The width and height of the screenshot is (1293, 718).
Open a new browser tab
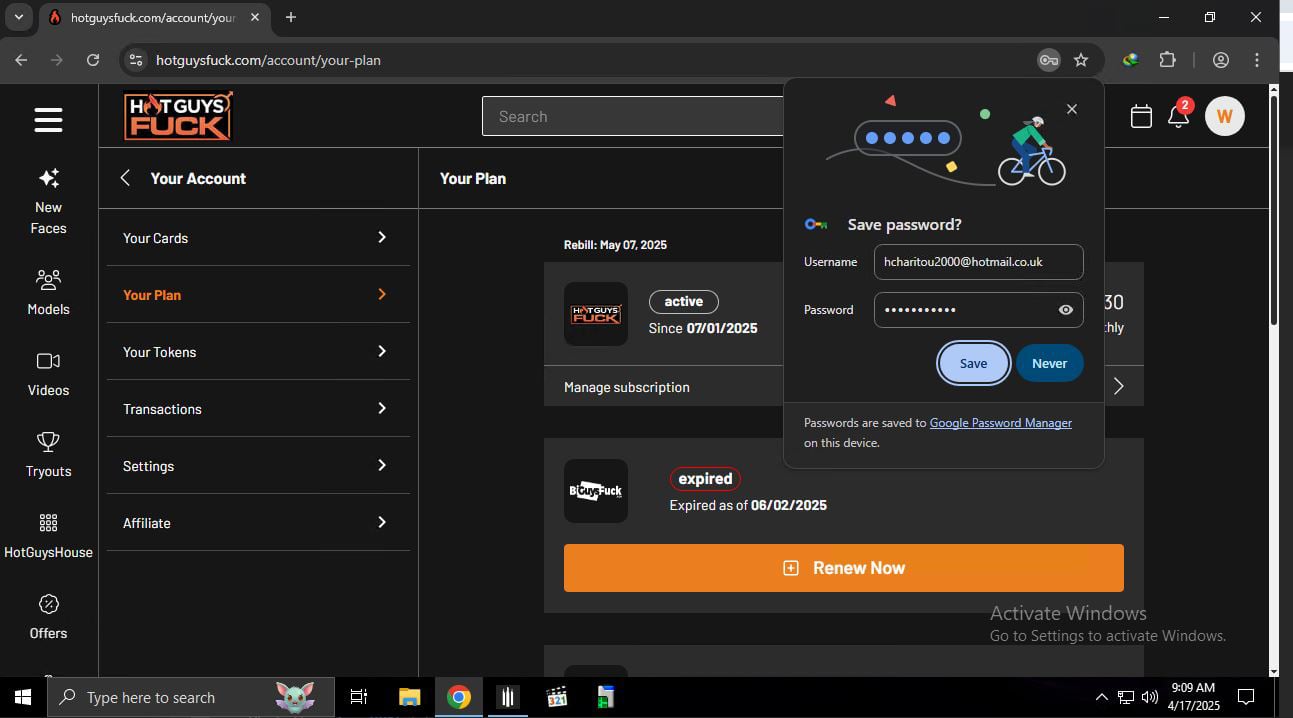[x=291, y=17]
